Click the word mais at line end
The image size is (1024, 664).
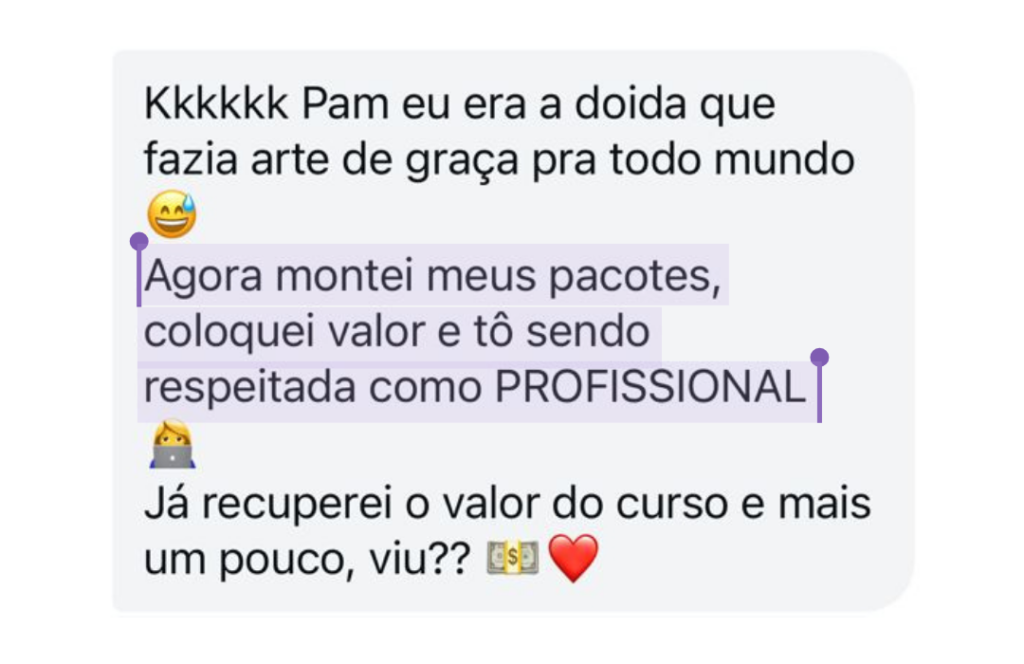click(x=825, y=505)
